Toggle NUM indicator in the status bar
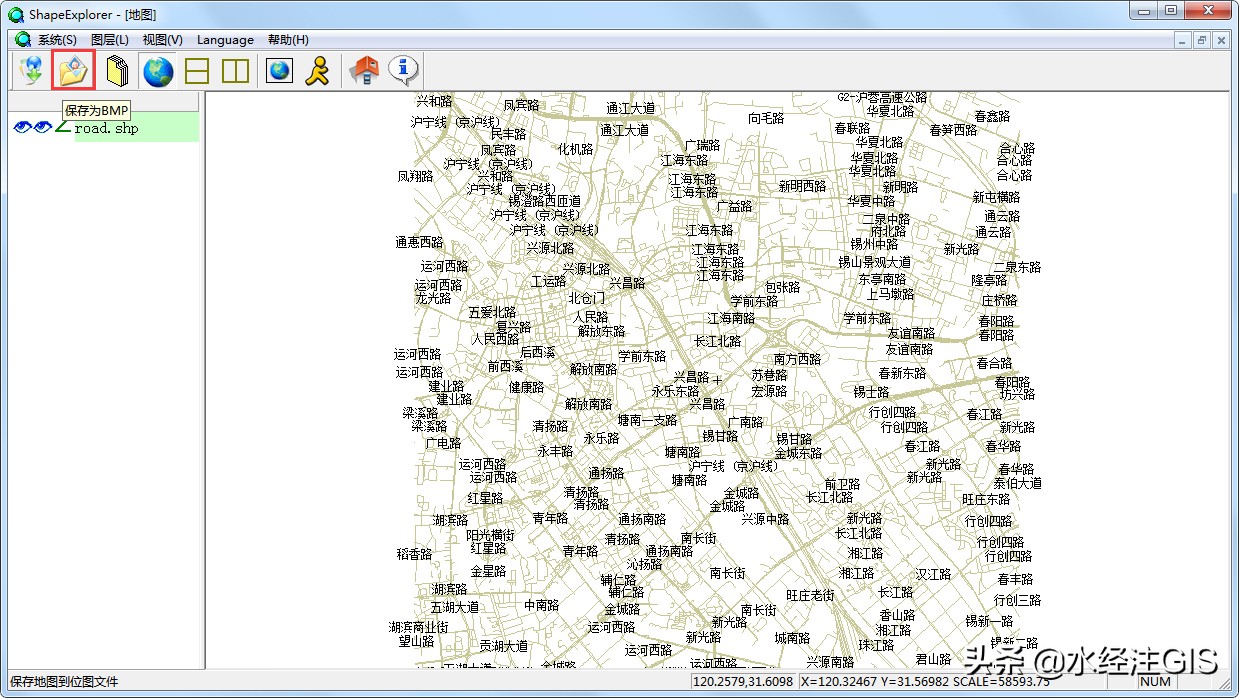Image resolution: width=1239 pixels, height=698 pixels. [1155, 680]
